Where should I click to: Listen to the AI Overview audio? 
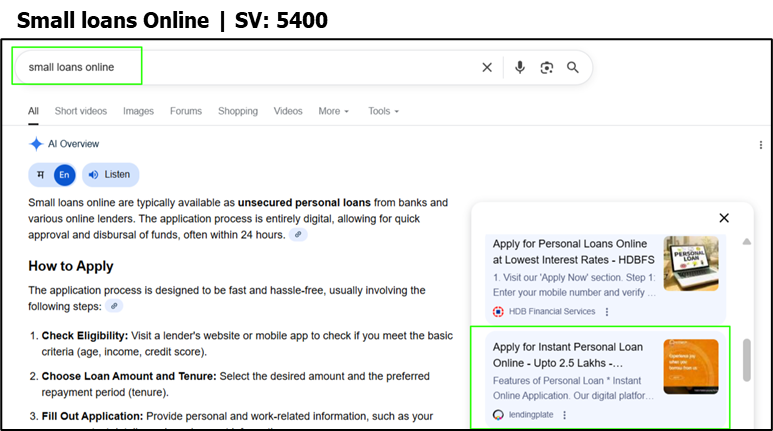[x=110, y=175]
